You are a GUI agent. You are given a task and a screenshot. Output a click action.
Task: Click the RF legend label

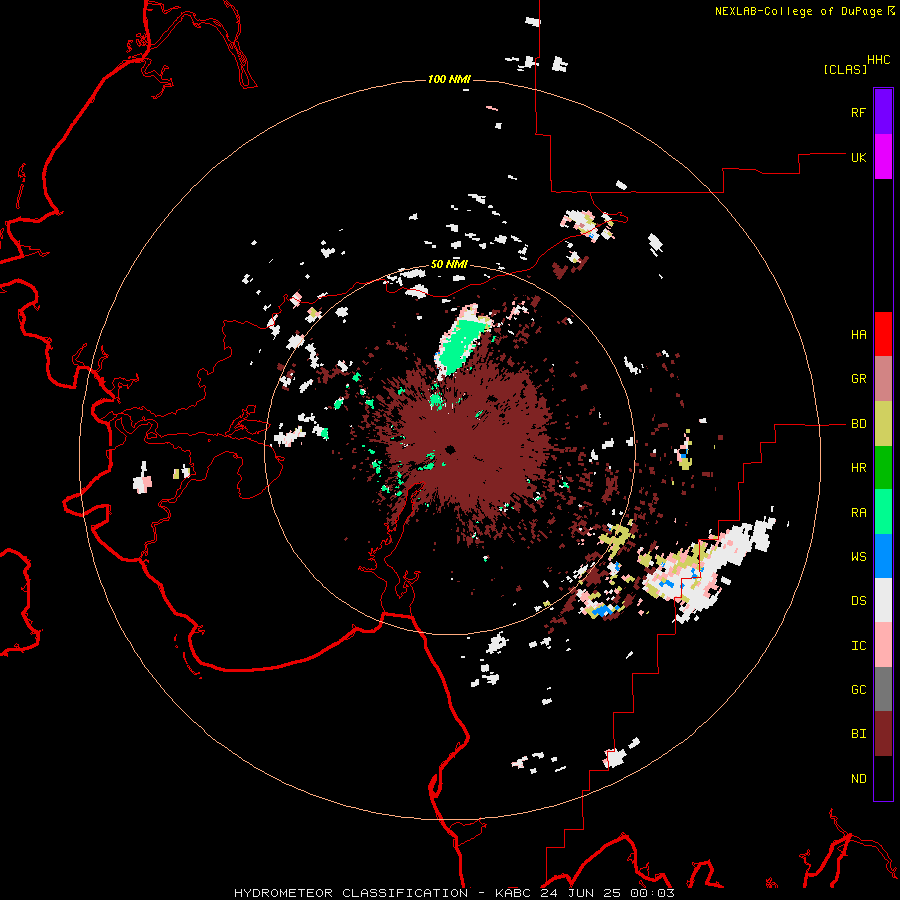(858, 112)
